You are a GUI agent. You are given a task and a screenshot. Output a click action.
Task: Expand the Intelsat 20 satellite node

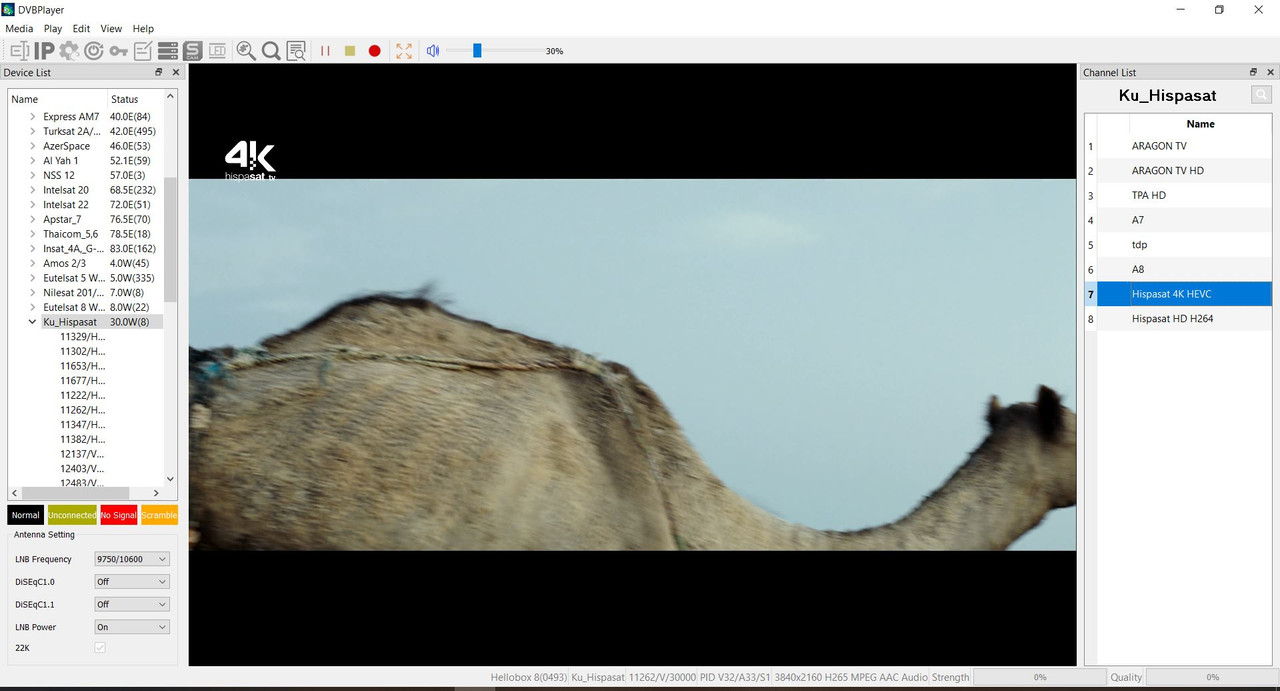[x=32, y=190]
